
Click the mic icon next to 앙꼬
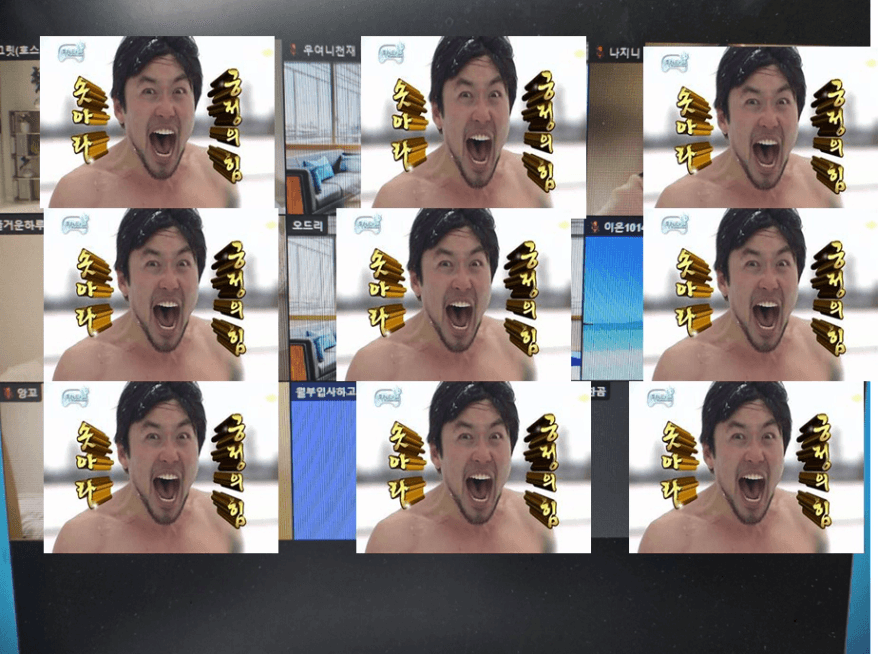click(x=7, y=393)
